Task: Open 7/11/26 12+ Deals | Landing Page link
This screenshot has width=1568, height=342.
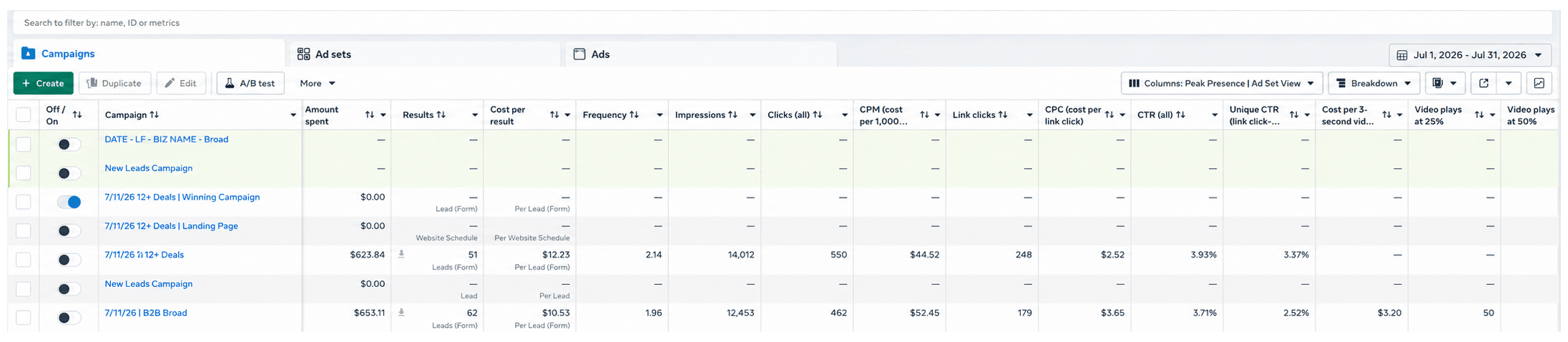Action: coord(172,226)
